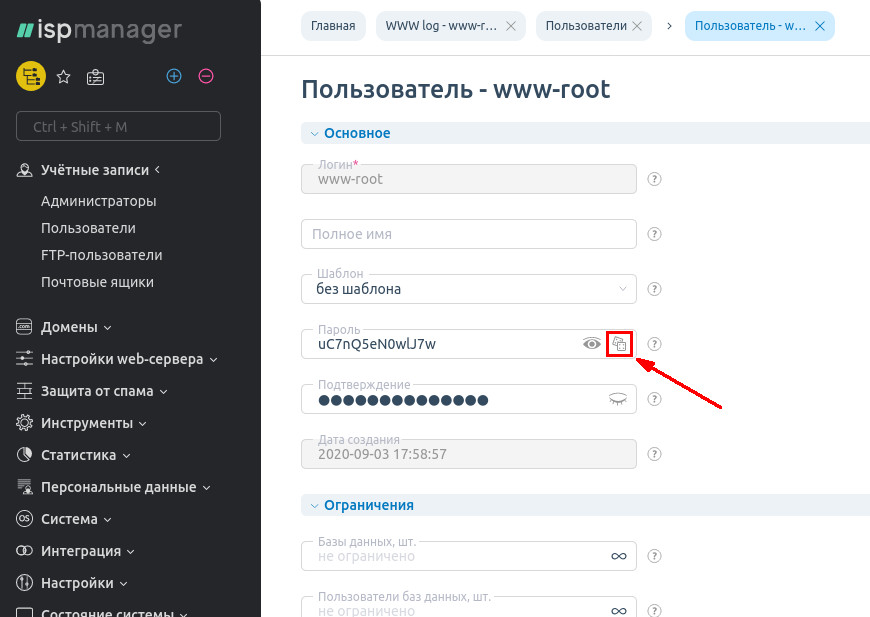The width and height of the screenshot is (870, 617).
Task: Set unlimited for Базы данных with infinity icon
Action: tap(618, 556)
